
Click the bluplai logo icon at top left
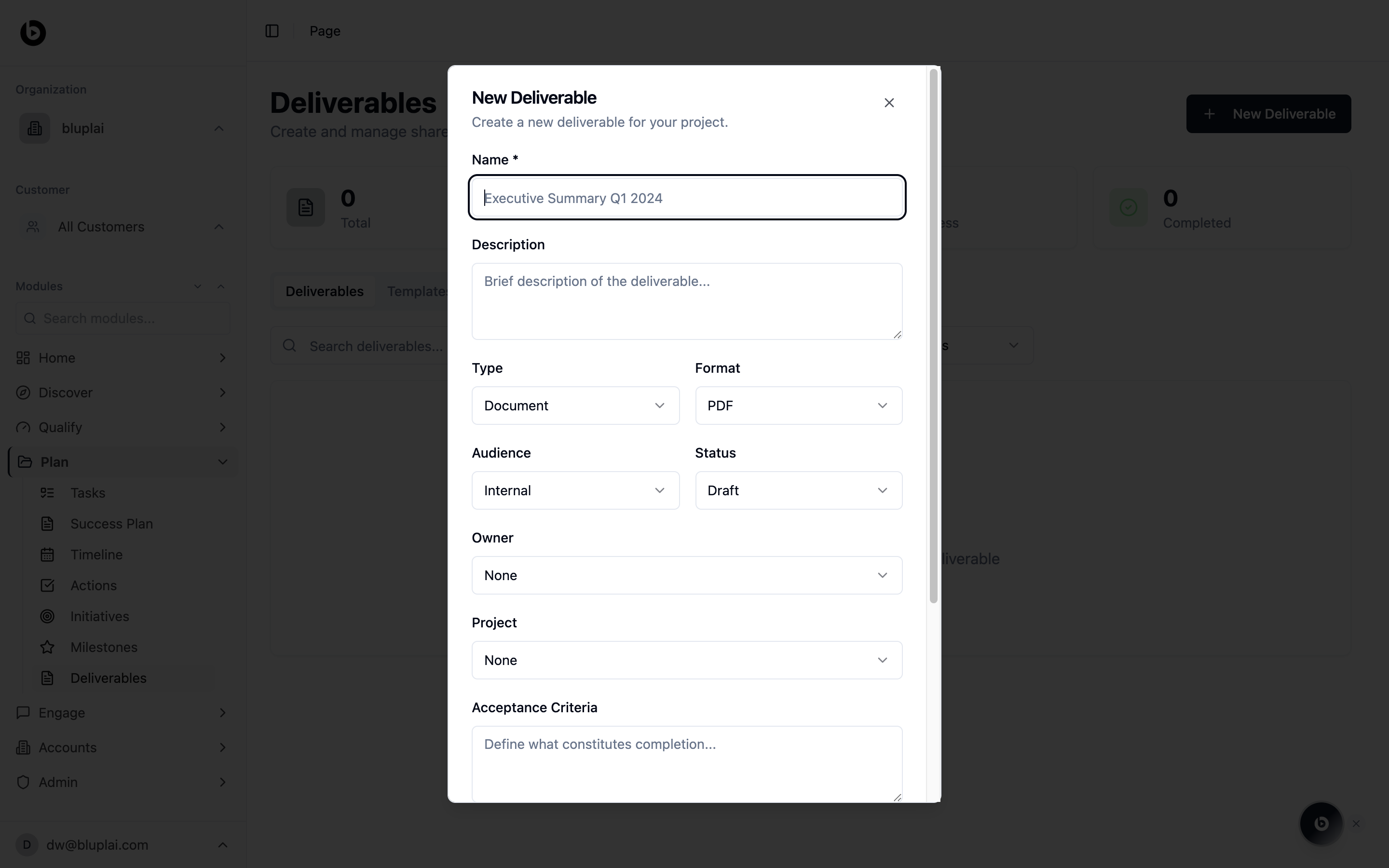[x=33, y=33]
